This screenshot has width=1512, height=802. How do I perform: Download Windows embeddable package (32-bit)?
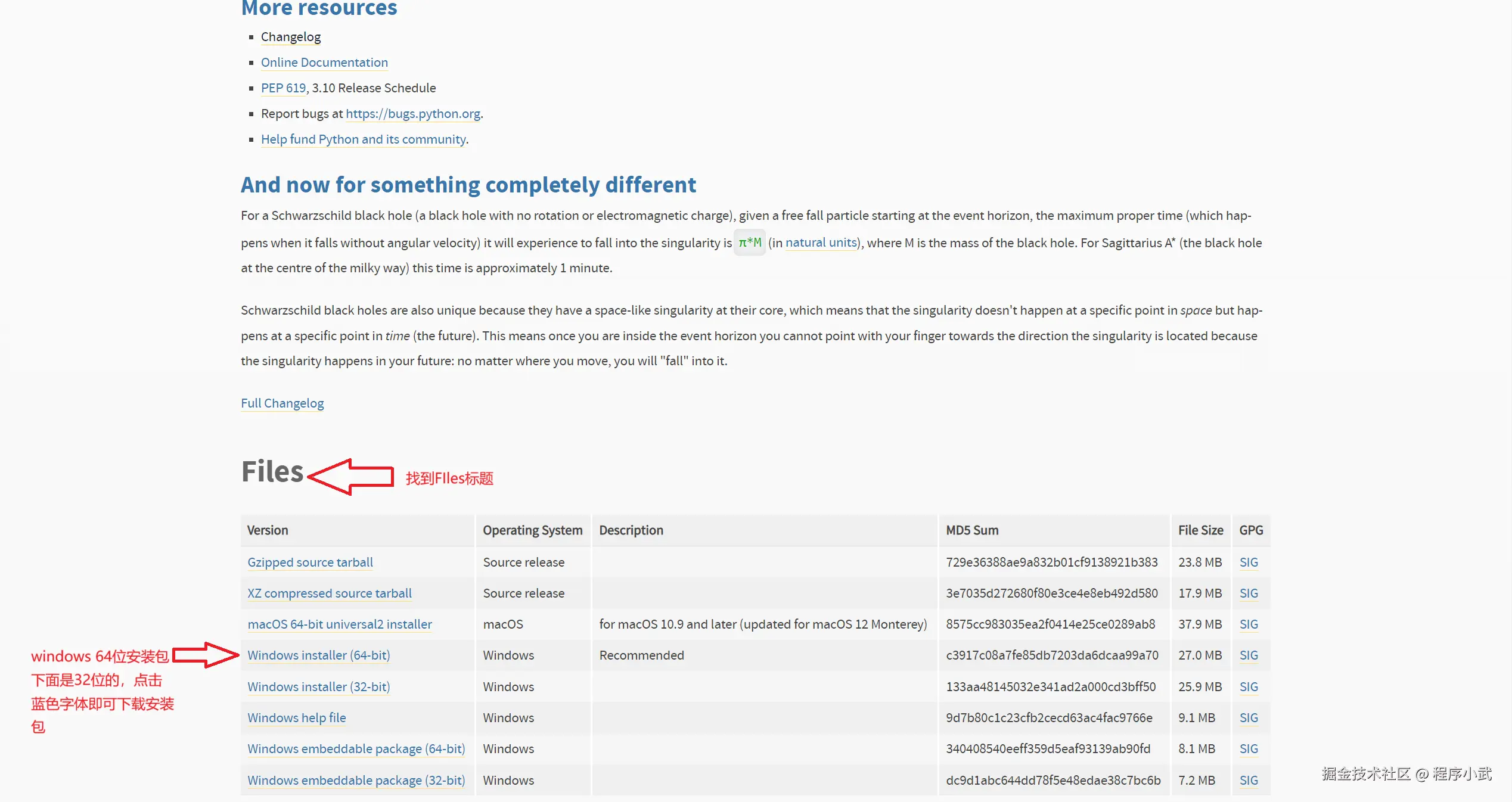[356, 781]
